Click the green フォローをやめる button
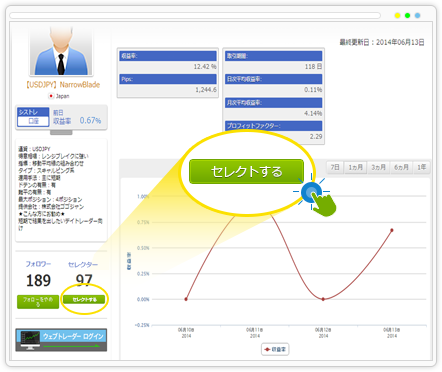This screenshot has width=442, height=372. coord(38,302)
